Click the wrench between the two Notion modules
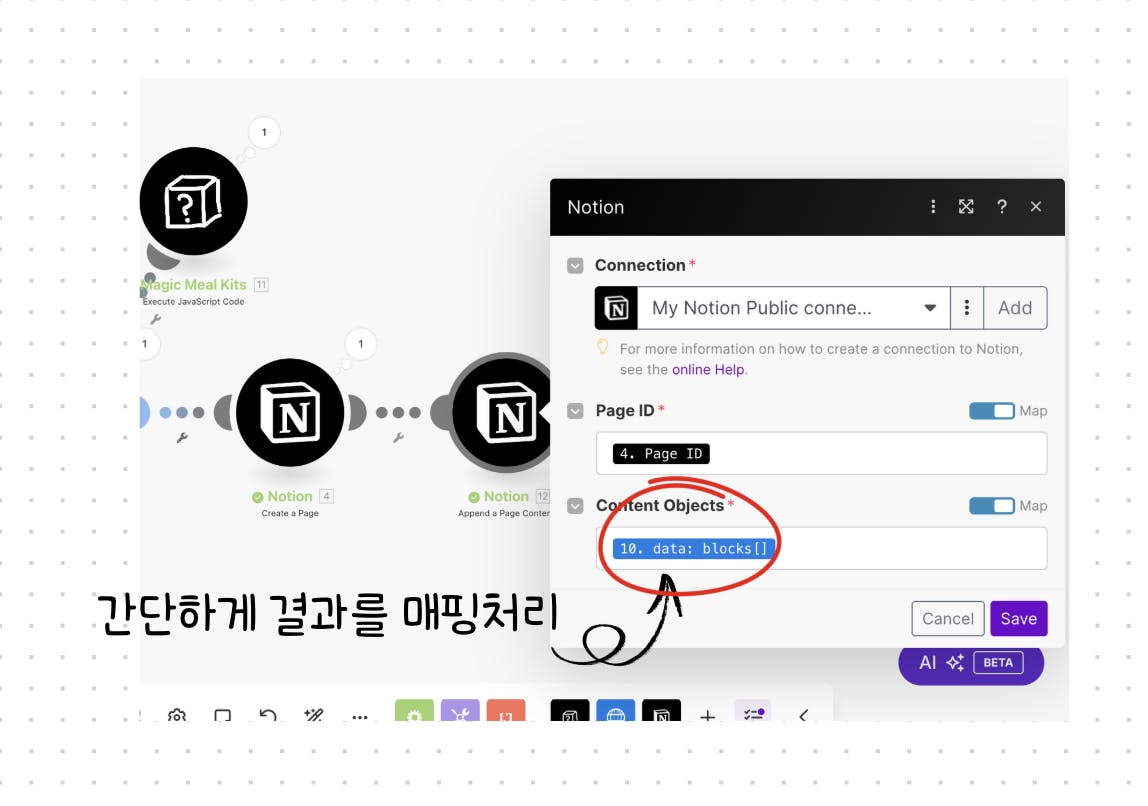This screenshot has height=806, width=1148. tap(398, 438)
